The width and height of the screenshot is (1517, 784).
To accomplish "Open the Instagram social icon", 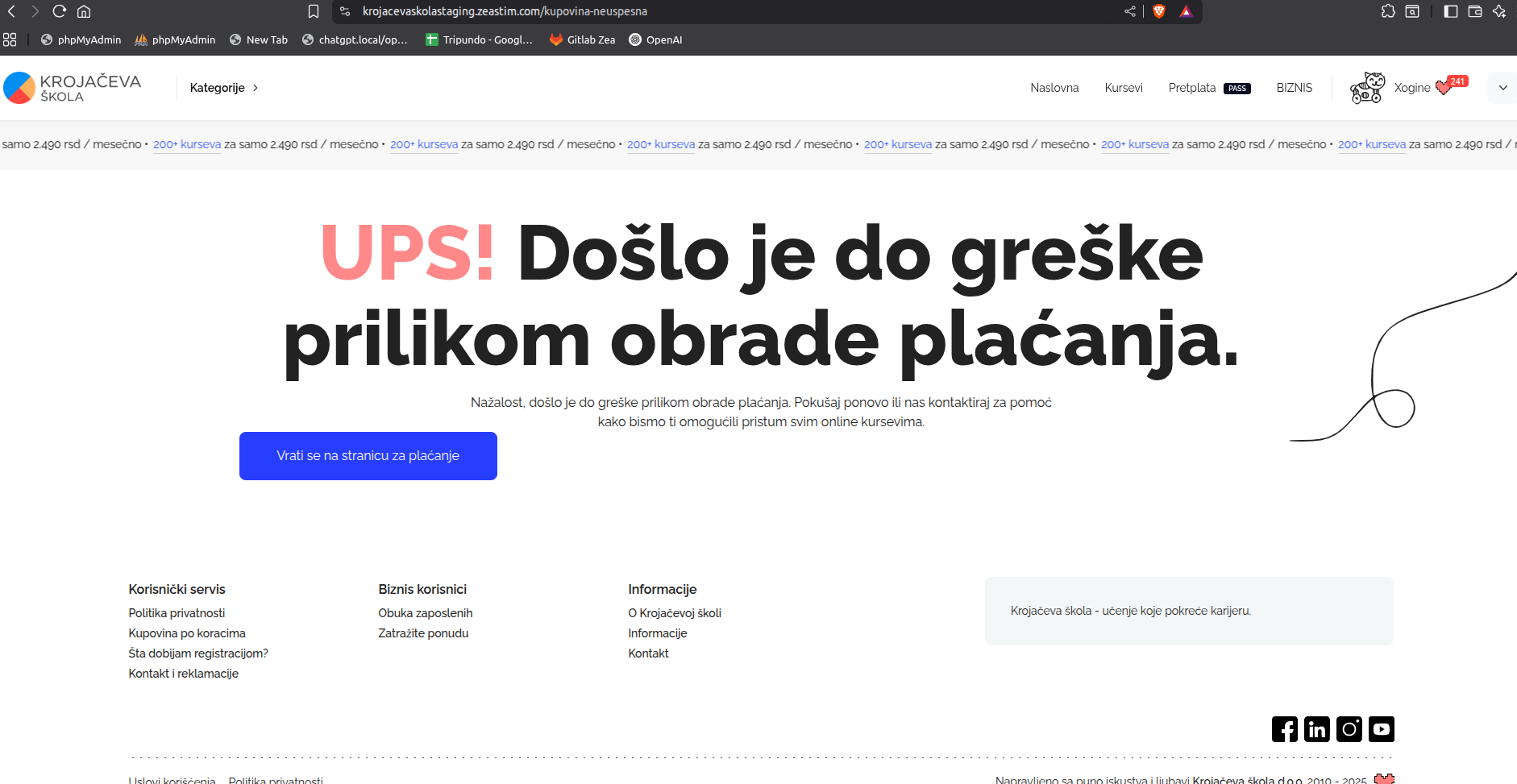I will pos(1349,729).
